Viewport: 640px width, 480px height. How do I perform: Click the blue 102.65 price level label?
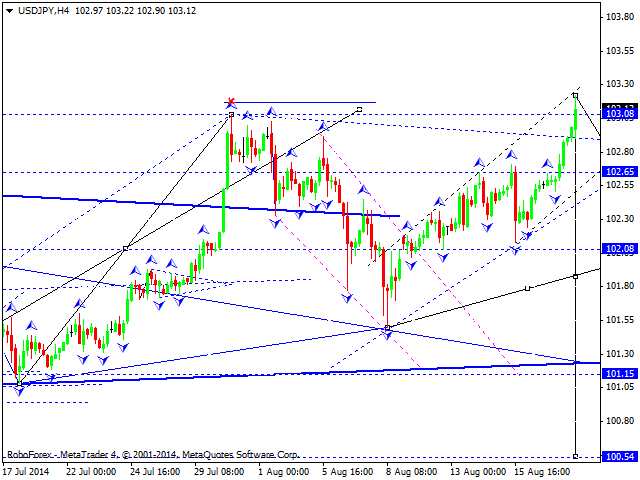pyautogui.click(x=621, y=172)
